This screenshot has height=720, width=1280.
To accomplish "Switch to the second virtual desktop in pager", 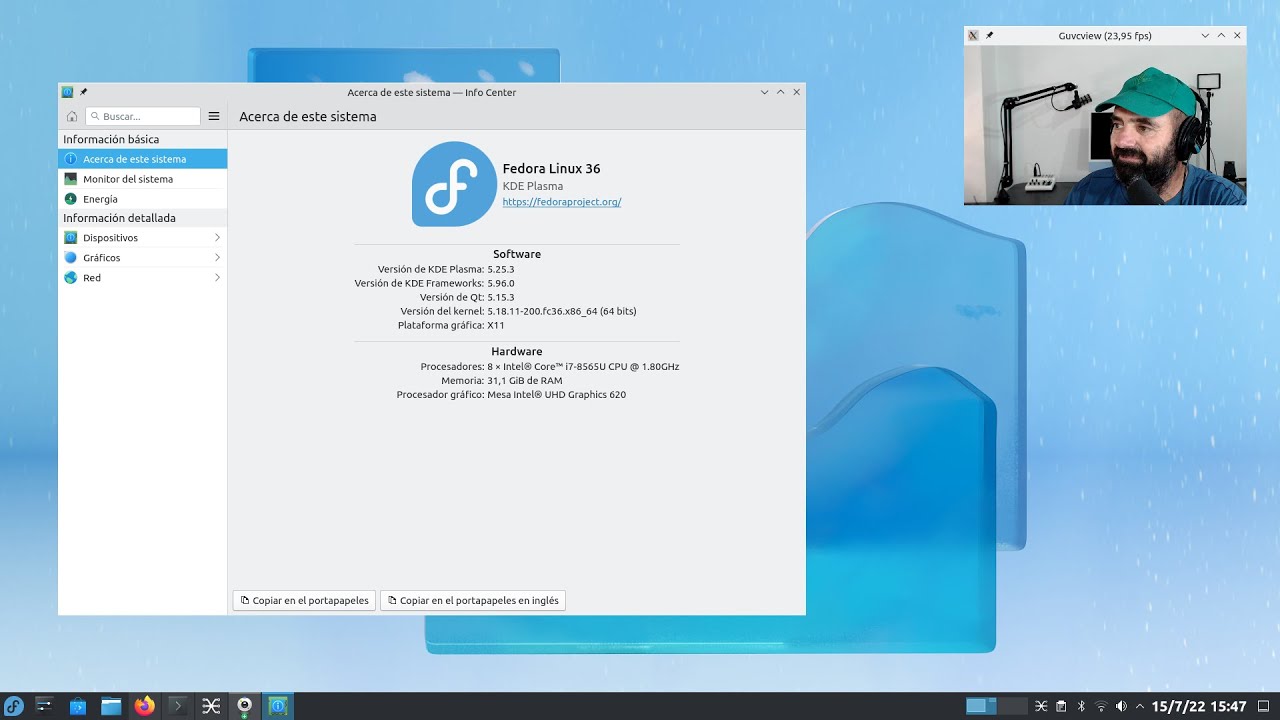I will 1012,706.
